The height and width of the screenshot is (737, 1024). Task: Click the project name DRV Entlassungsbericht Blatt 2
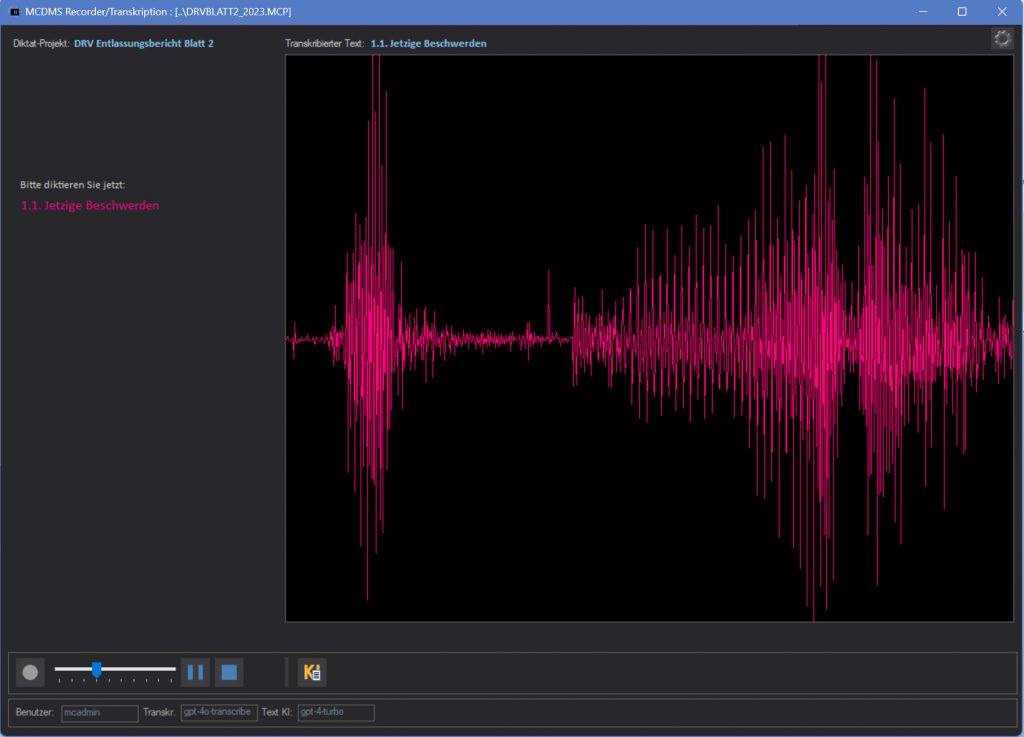143,44
